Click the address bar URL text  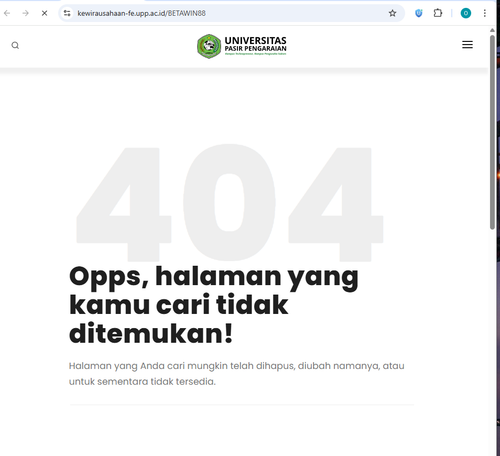point(141,13)
